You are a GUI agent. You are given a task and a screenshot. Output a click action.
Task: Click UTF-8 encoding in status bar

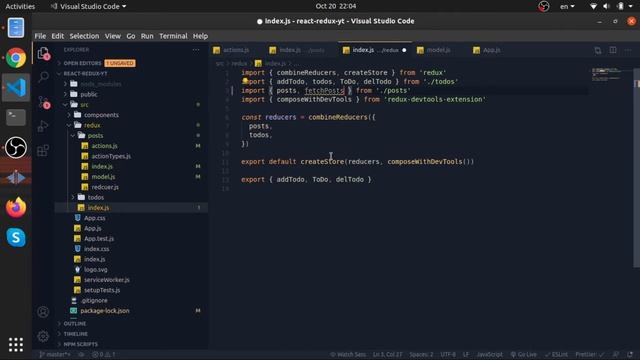tap(448, 355)
